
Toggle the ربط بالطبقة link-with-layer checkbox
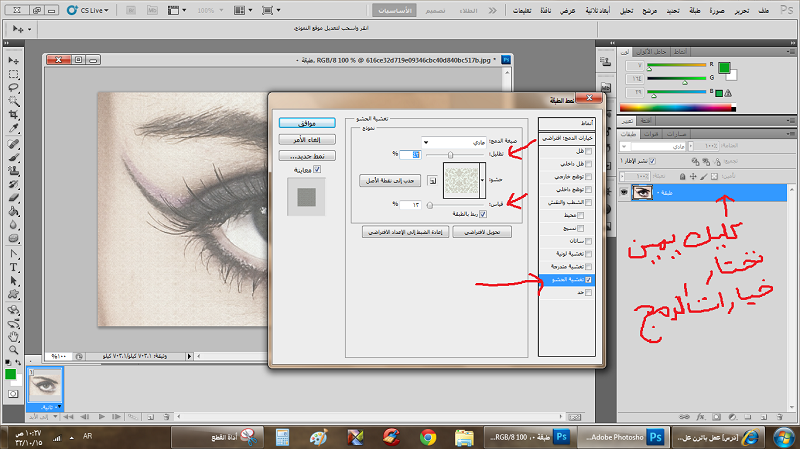click(484, 213)
